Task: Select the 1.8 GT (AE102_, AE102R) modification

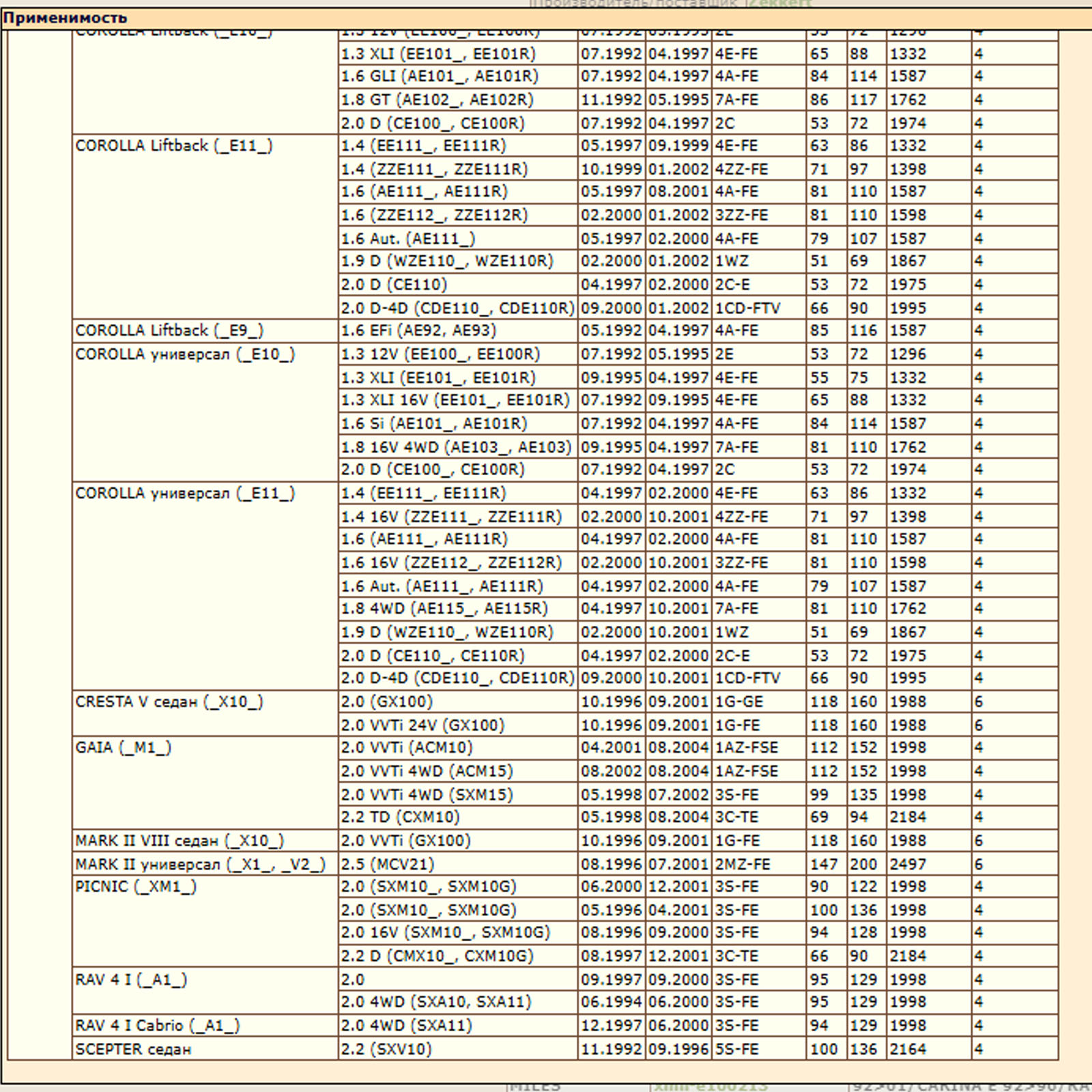Action: (437, 100)
